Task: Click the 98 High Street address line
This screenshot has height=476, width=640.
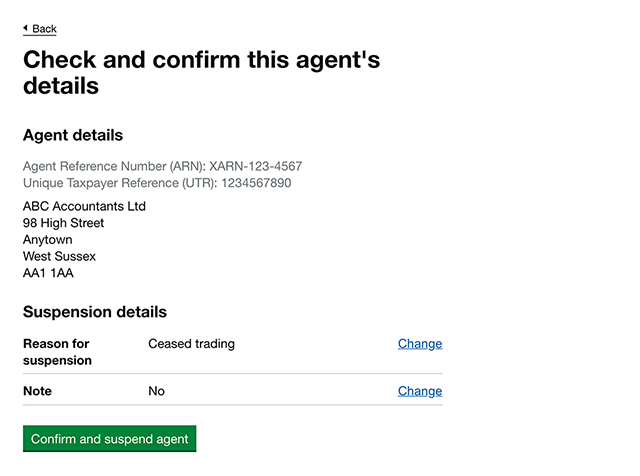Action: (64, 223)
